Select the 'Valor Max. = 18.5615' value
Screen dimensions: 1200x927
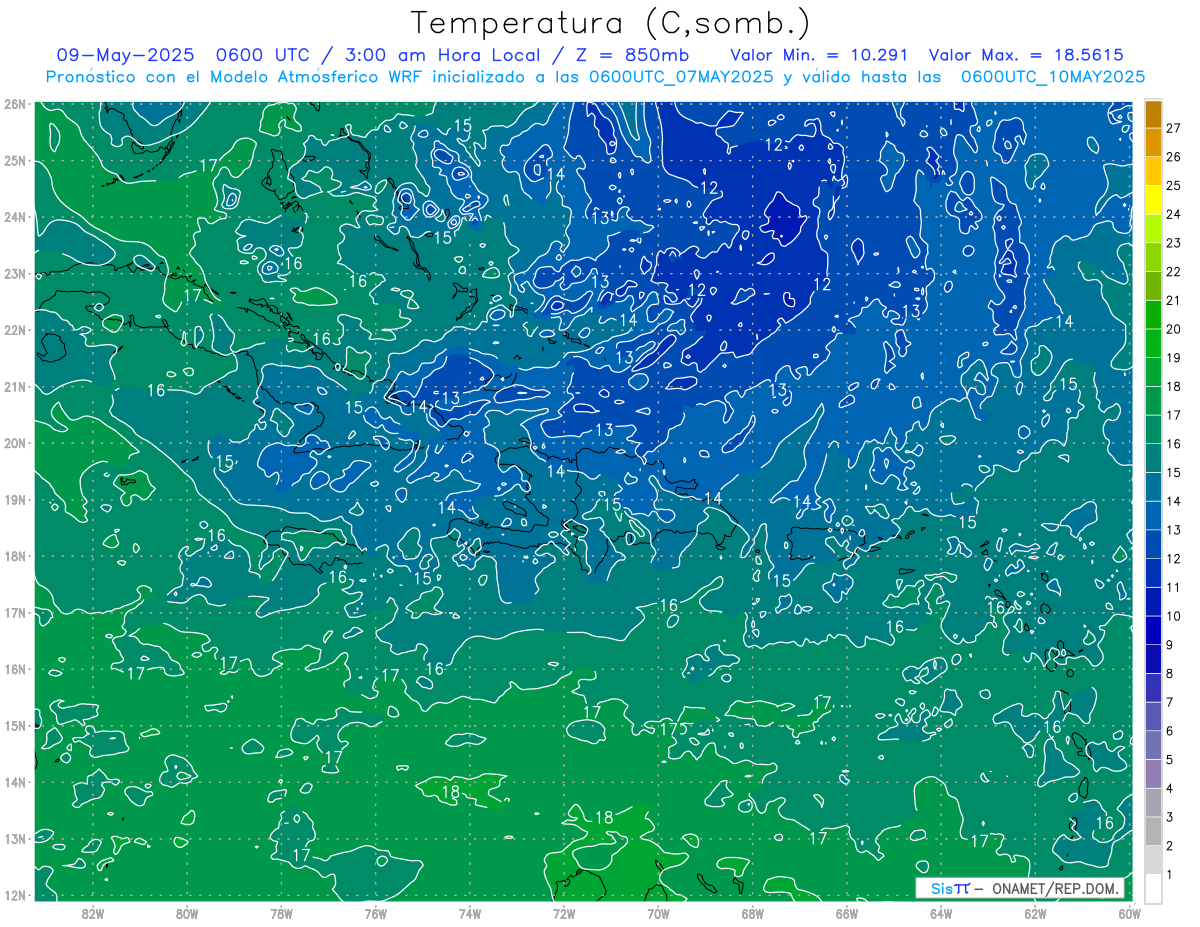pos(1026,55)
